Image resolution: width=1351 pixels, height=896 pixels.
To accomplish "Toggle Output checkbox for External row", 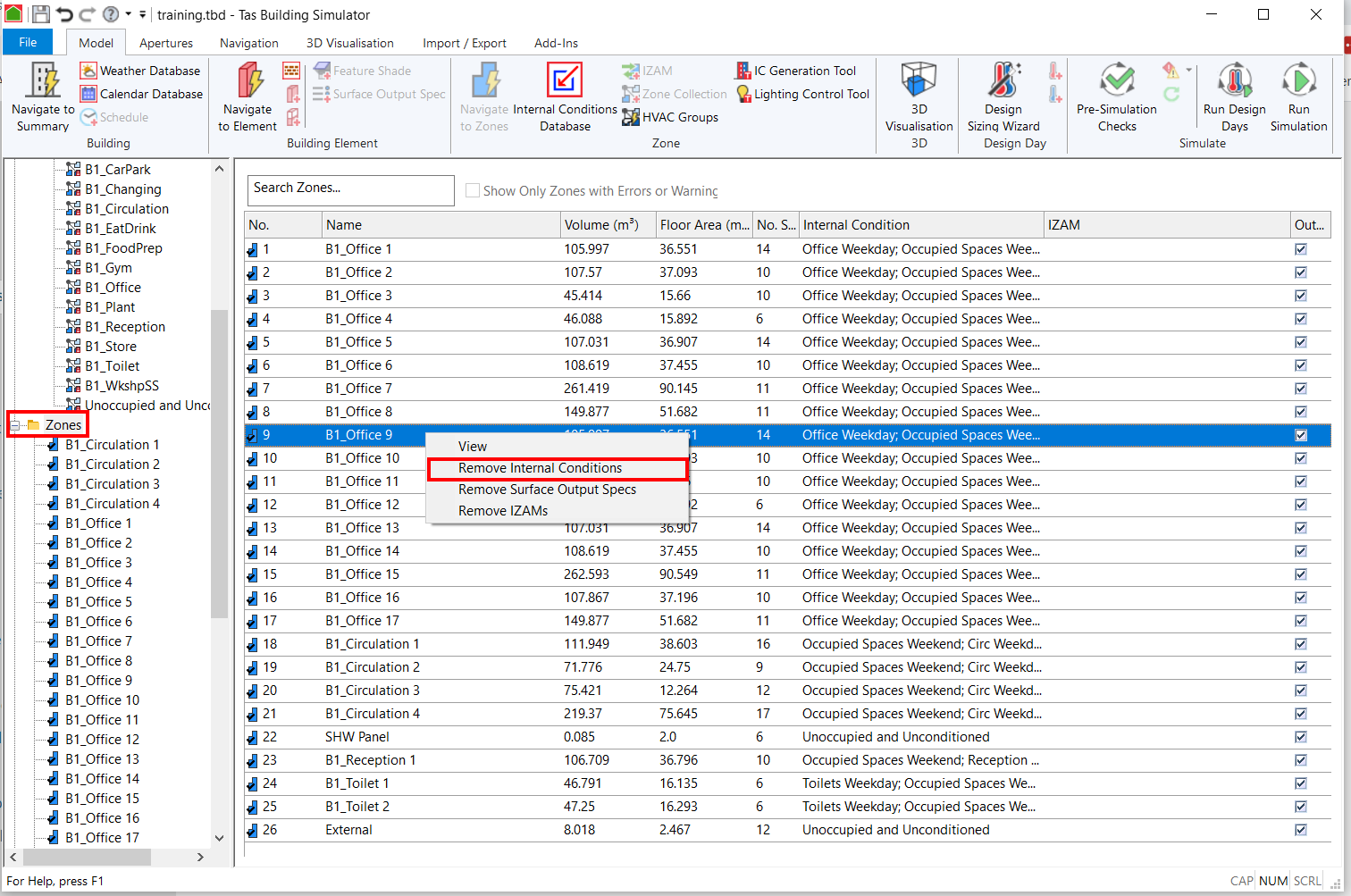I will pyautogui.click(x=1301, y=830).
